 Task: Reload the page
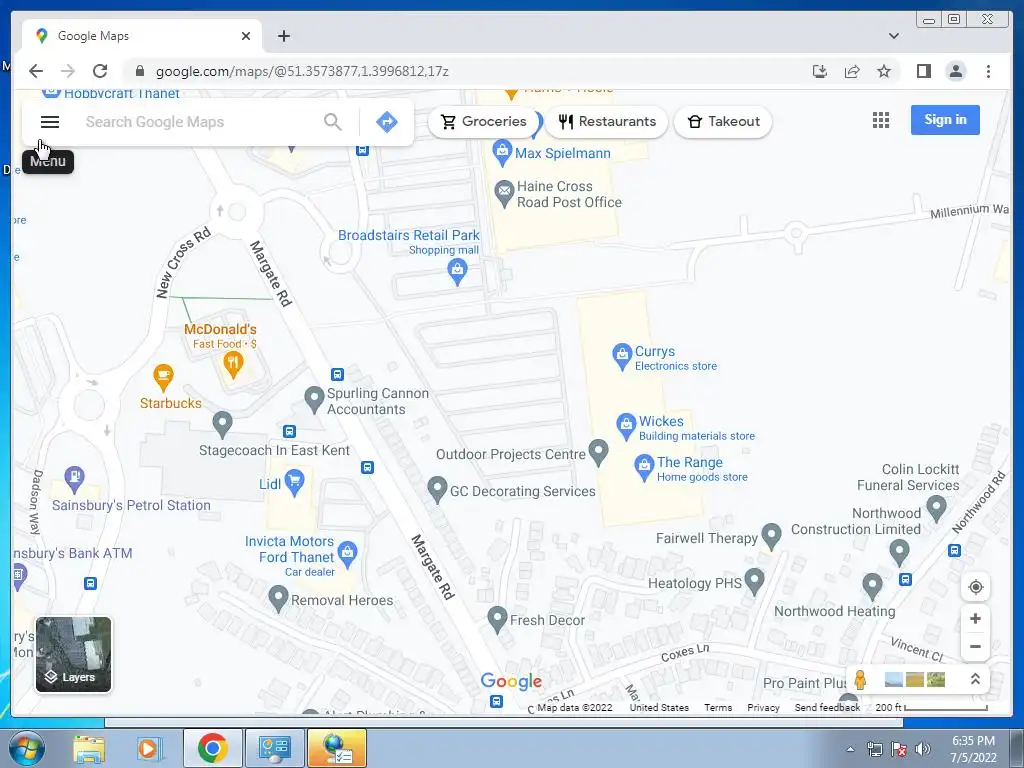100,71
